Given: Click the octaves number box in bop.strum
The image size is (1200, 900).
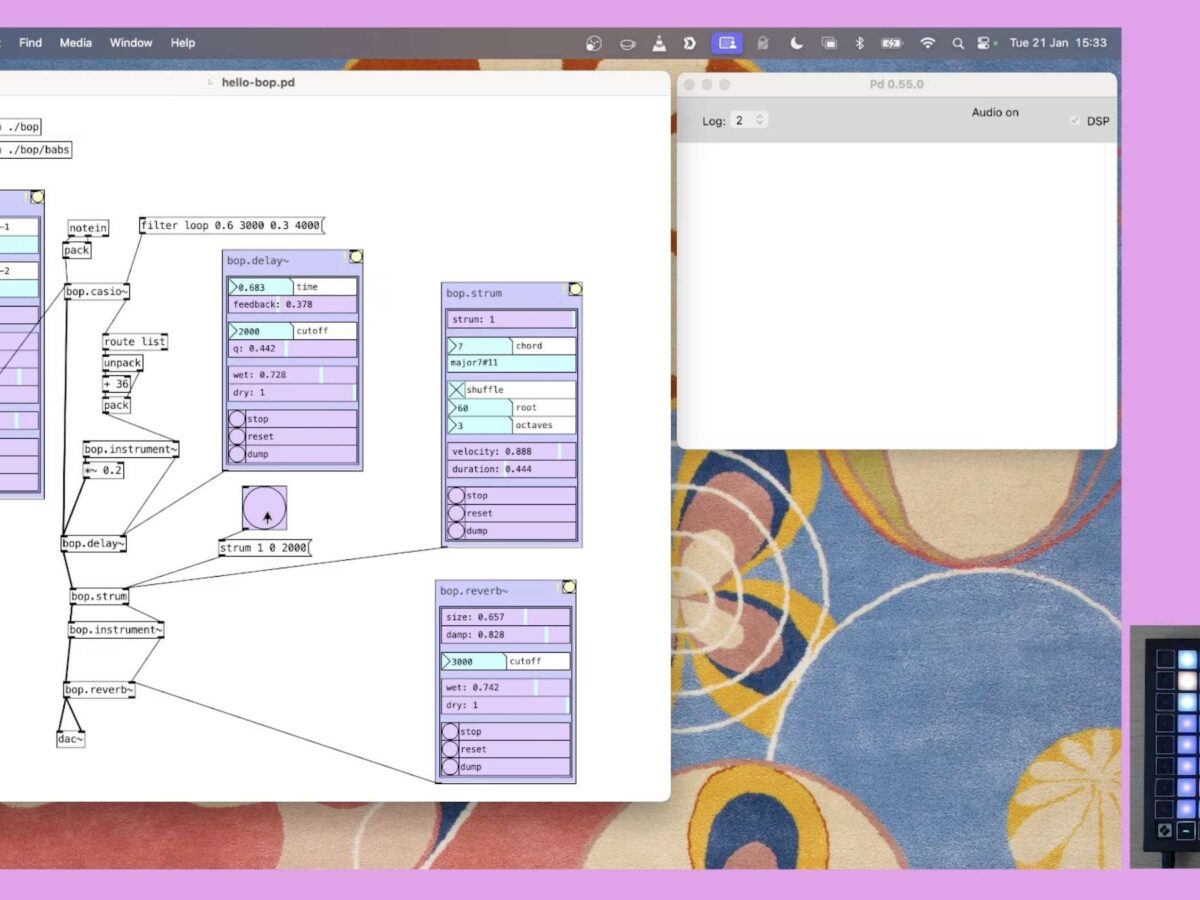Looking at the screenshot, I should pos(480,425).
